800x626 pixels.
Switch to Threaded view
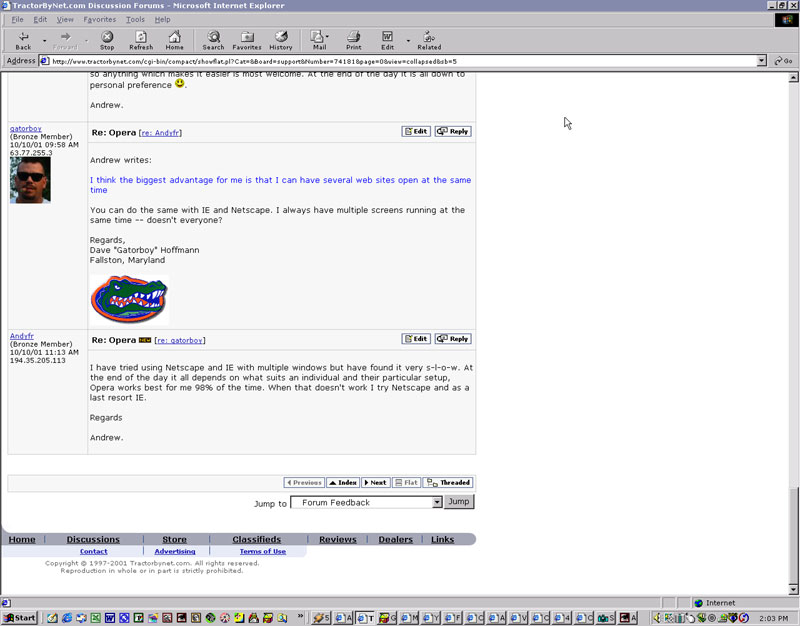point(448,483)
